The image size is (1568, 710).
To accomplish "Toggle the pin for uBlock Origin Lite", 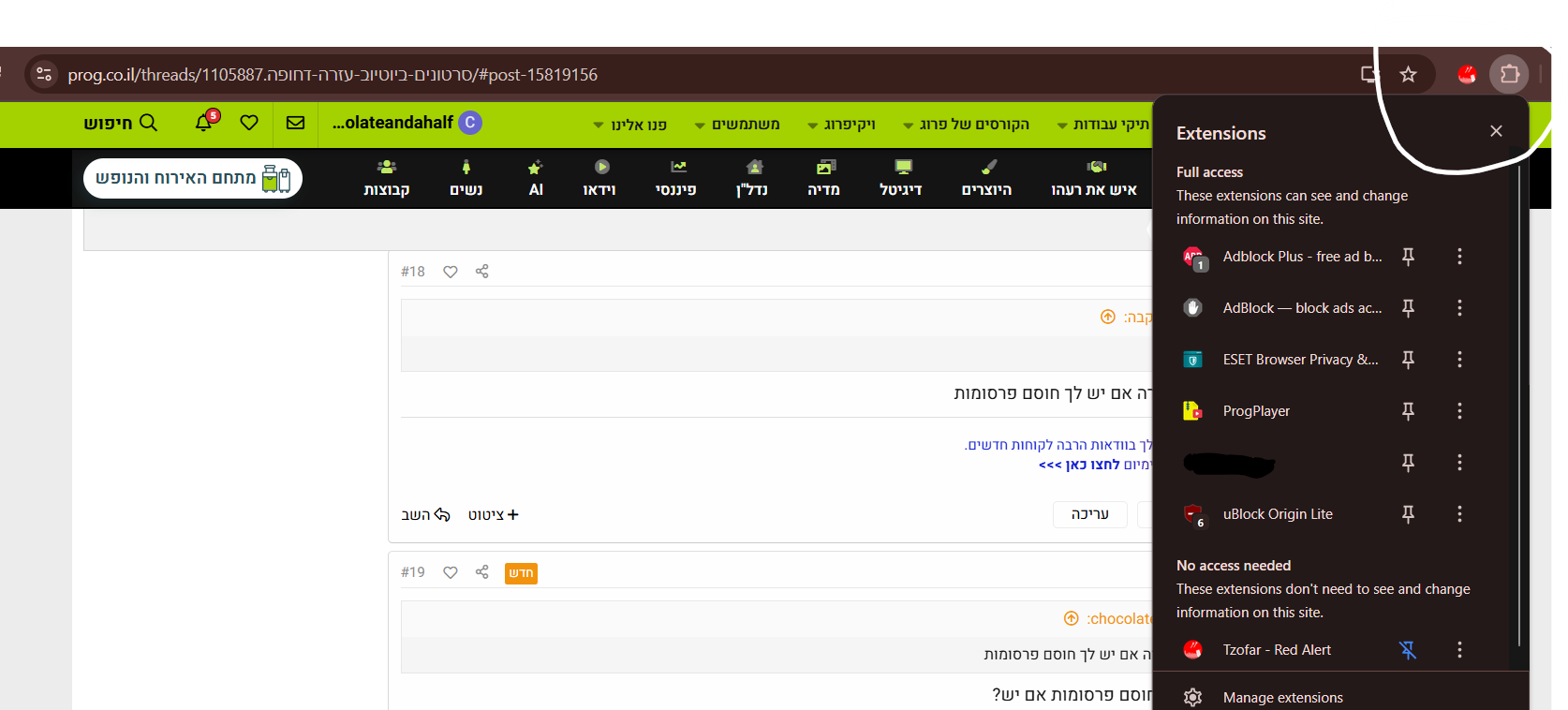I will tap(1408, 514).
